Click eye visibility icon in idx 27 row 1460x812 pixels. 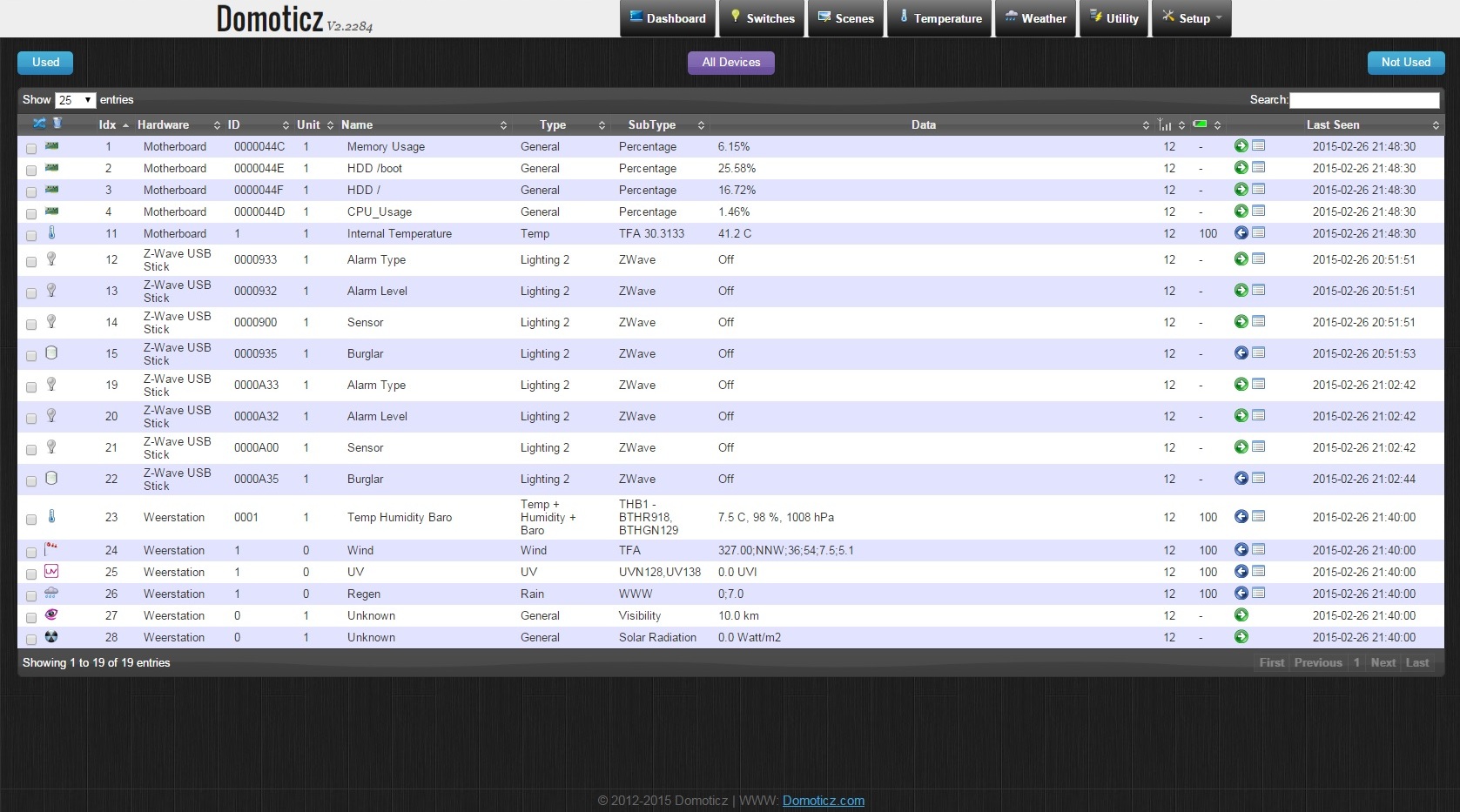[x=51, y=614]
